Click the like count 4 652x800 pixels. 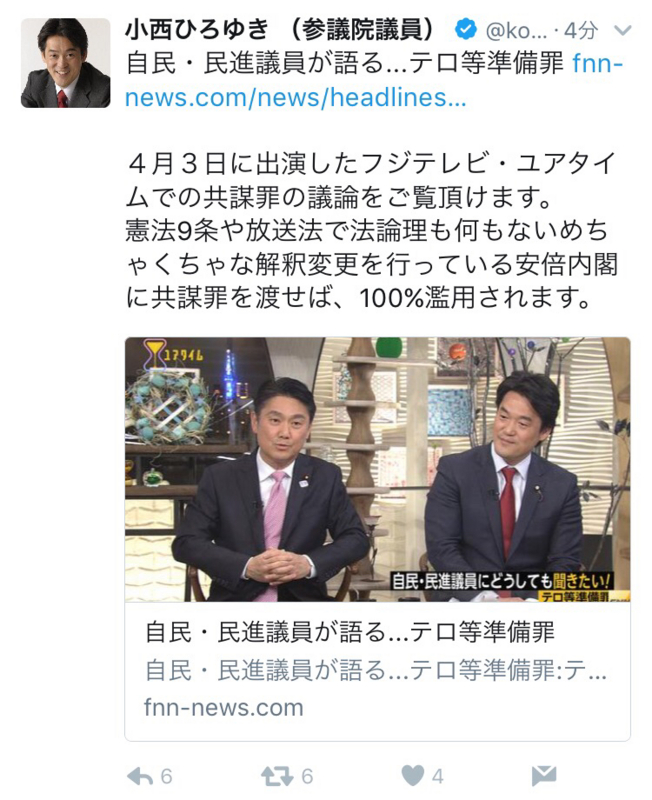tap(437, 777)
